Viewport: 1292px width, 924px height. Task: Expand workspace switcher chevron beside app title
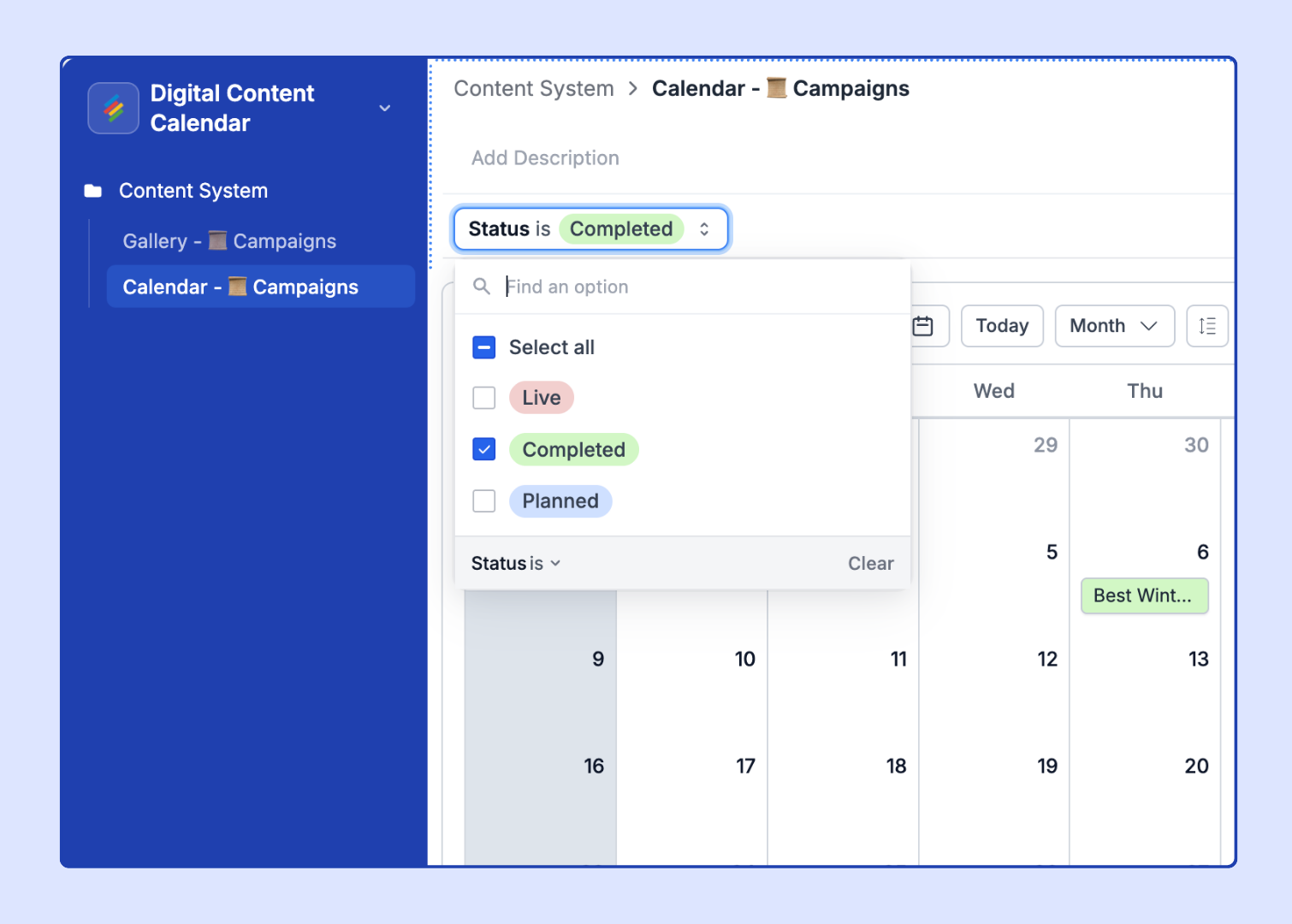(x=385, y=109)
